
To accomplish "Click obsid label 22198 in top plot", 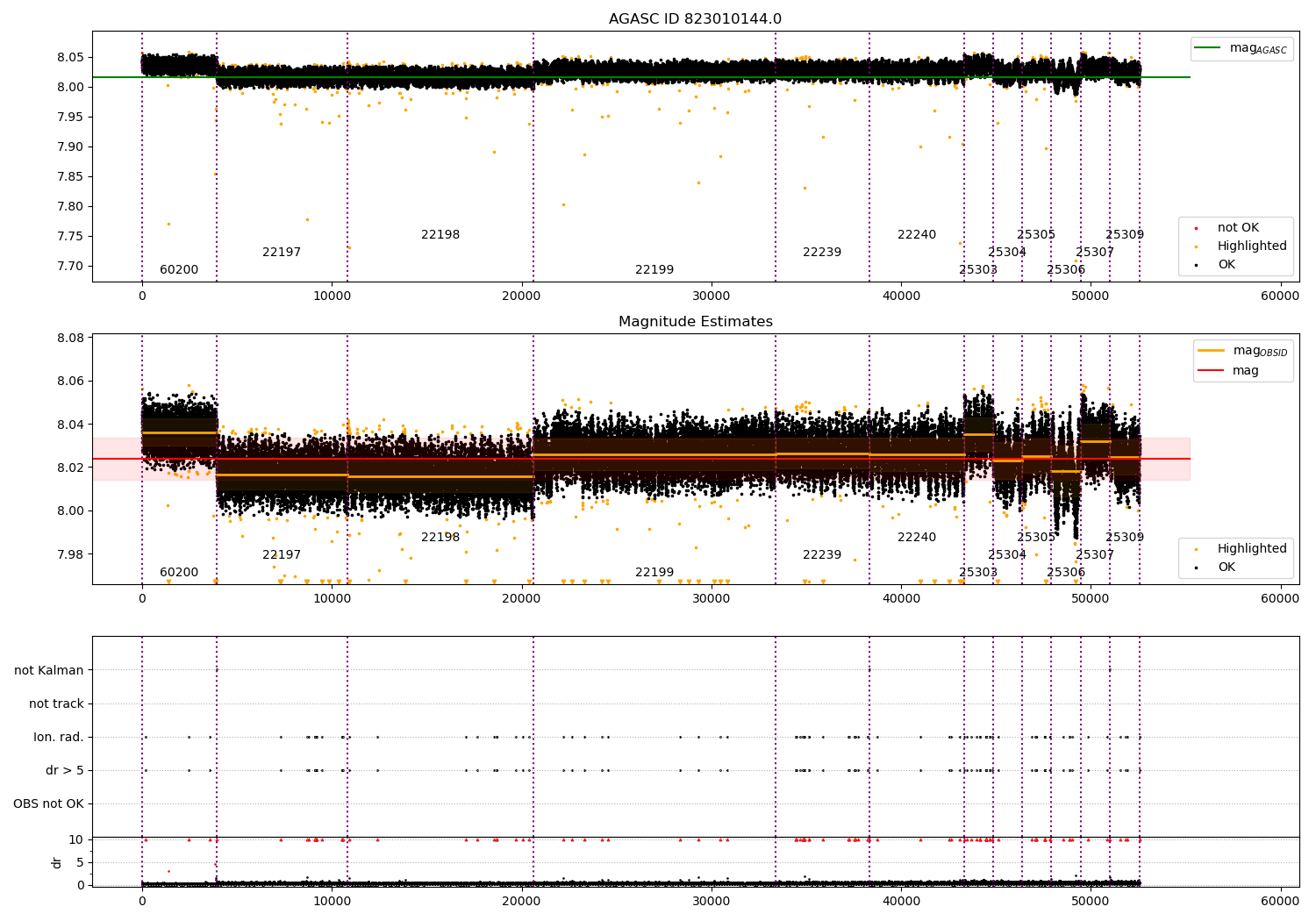I will pos(440,235).
